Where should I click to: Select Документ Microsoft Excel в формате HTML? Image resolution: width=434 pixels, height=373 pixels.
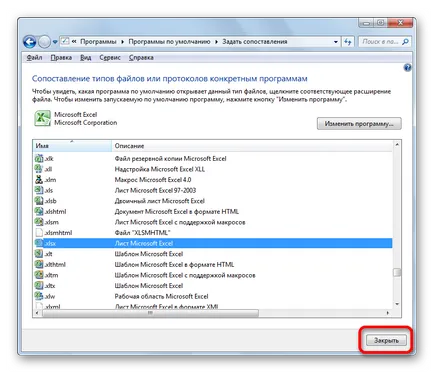point(213,211)
